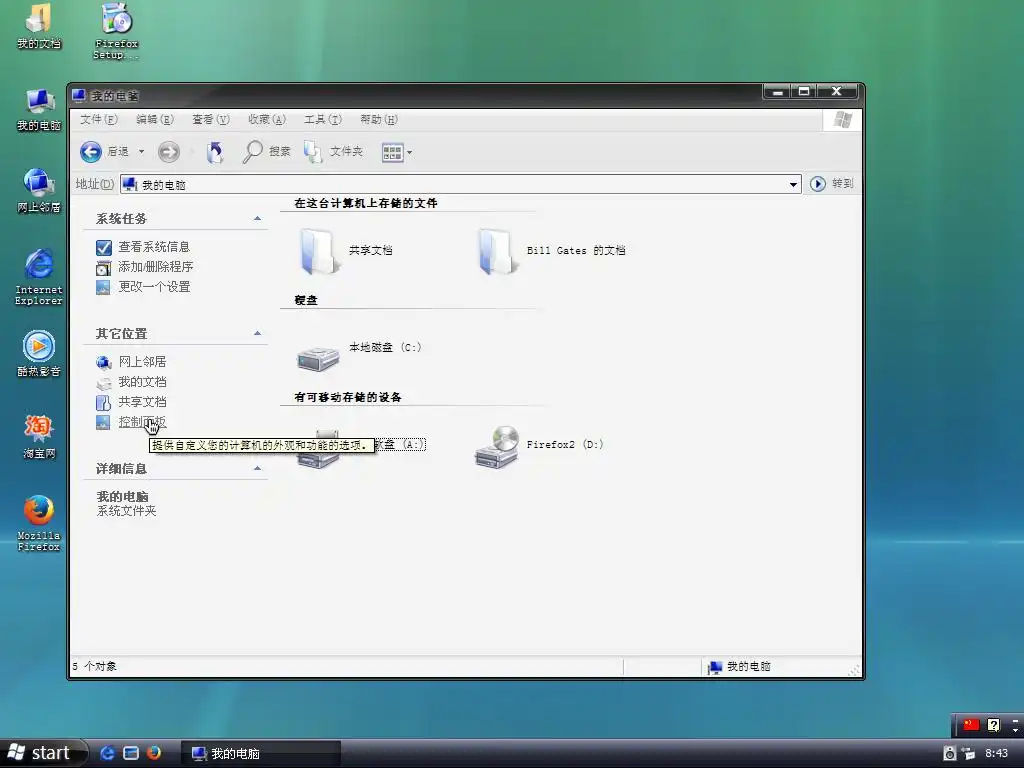Select 本地磁盘 (C:) drive icon
Screen dimensions: 1024x768
click(x=318, y=358)
